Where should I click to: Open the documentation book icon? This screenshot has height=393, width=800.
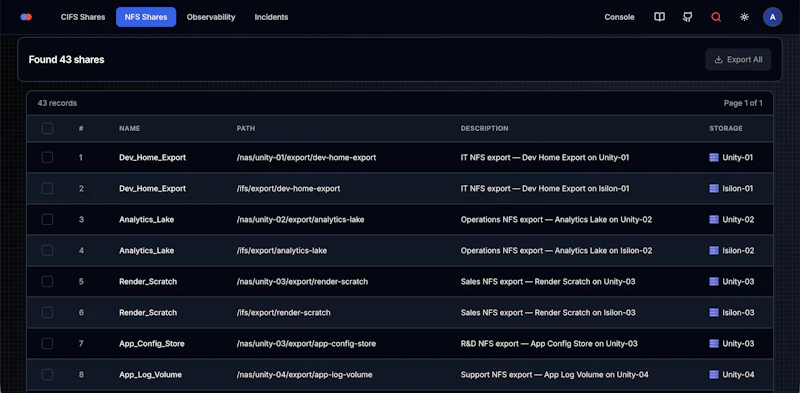click(659, 17)
